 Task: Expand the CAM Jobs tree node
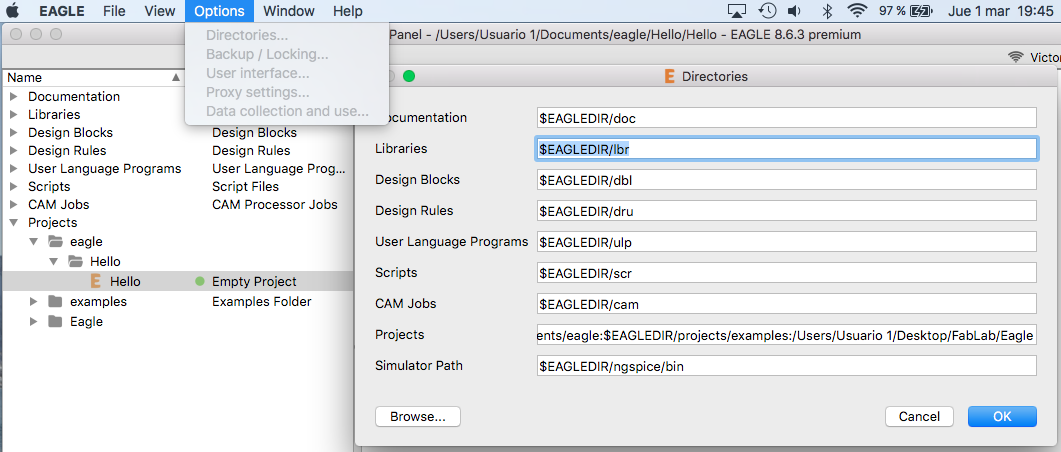click(x=14, y=204)
